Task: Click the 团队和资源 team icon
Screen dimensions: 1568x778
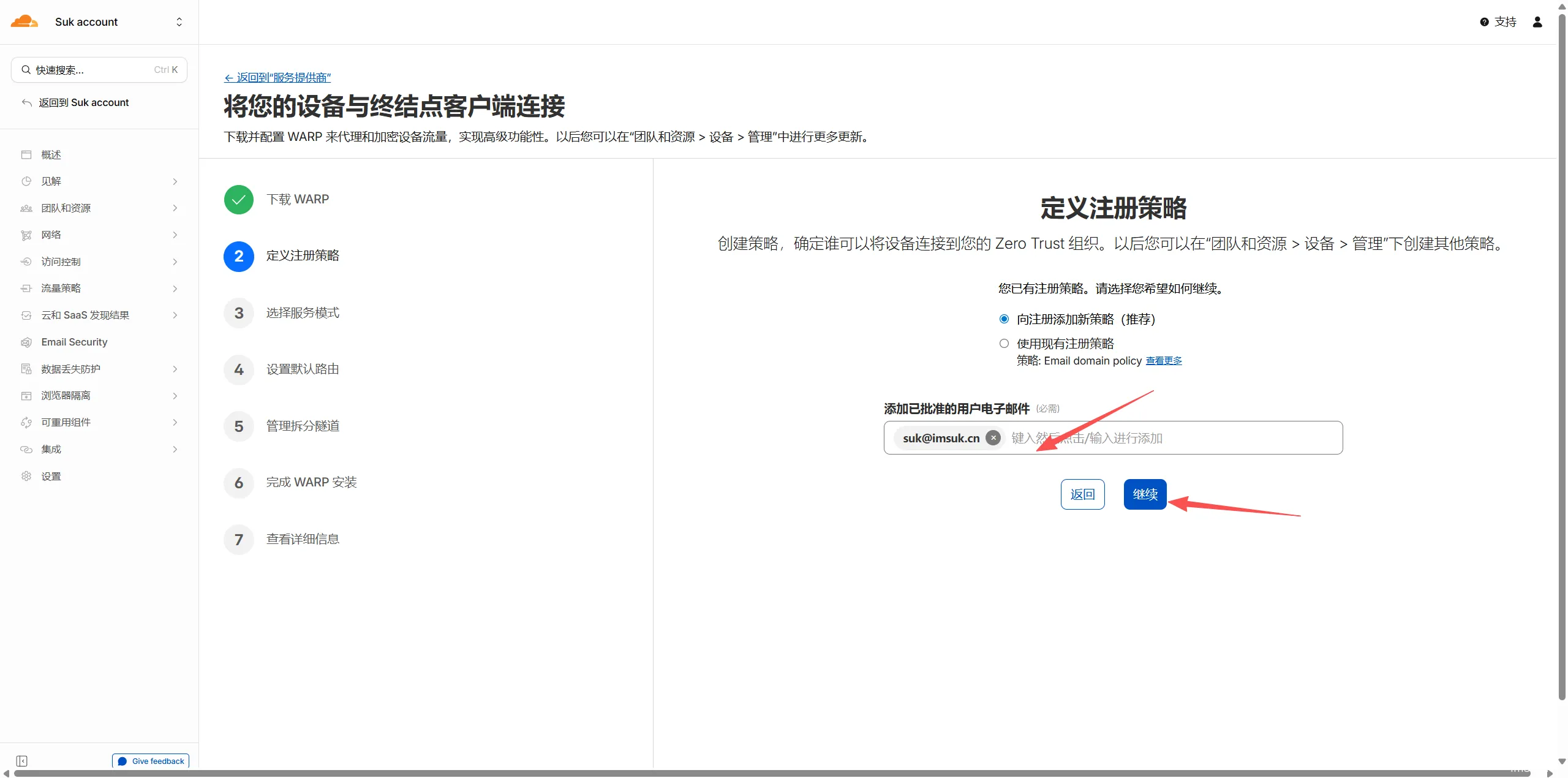Action: [x=26, y=208]
